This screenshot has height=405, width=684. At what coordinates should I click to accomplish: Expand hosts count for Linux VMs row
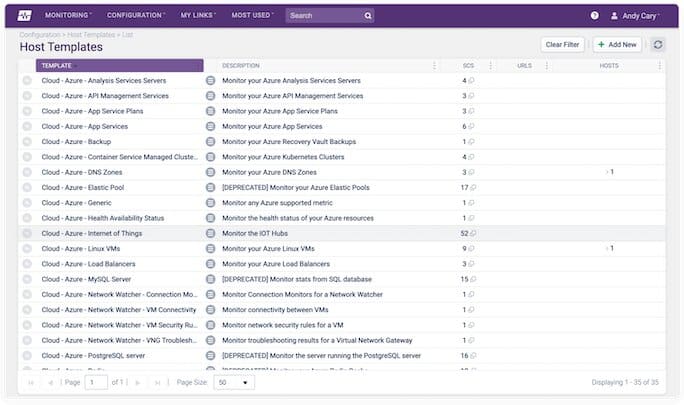(x=610, y=248)
